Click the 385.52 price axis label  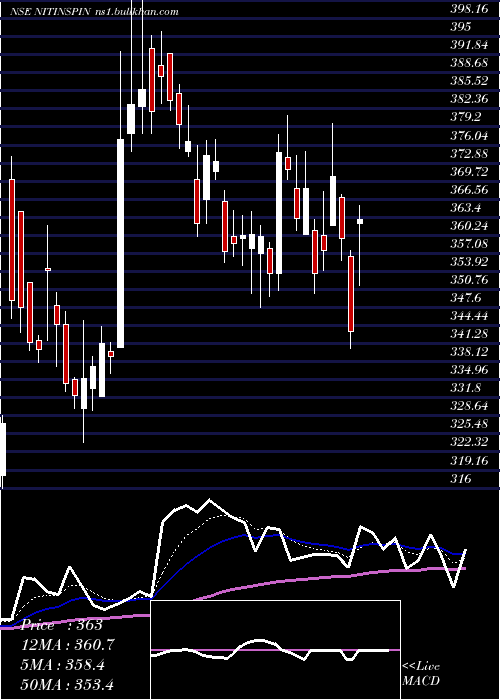click(x=468, y=81)
